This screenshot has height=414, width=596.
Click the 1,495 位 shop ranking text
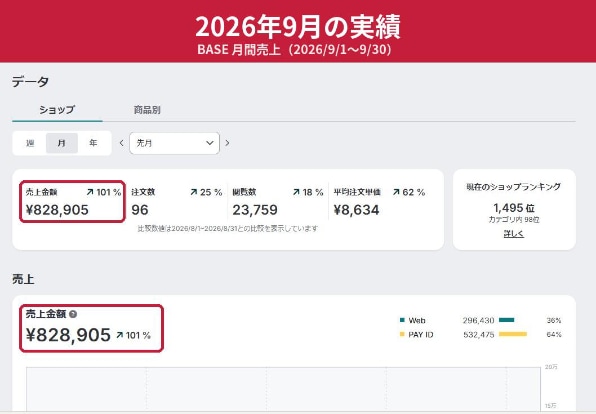(x=514, y=208)
